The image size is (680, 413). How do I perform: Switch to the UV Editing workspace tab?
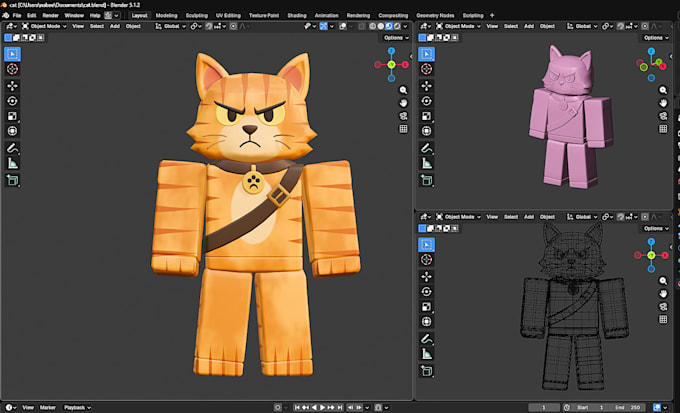pyautogui.click(x=228, y=15)
